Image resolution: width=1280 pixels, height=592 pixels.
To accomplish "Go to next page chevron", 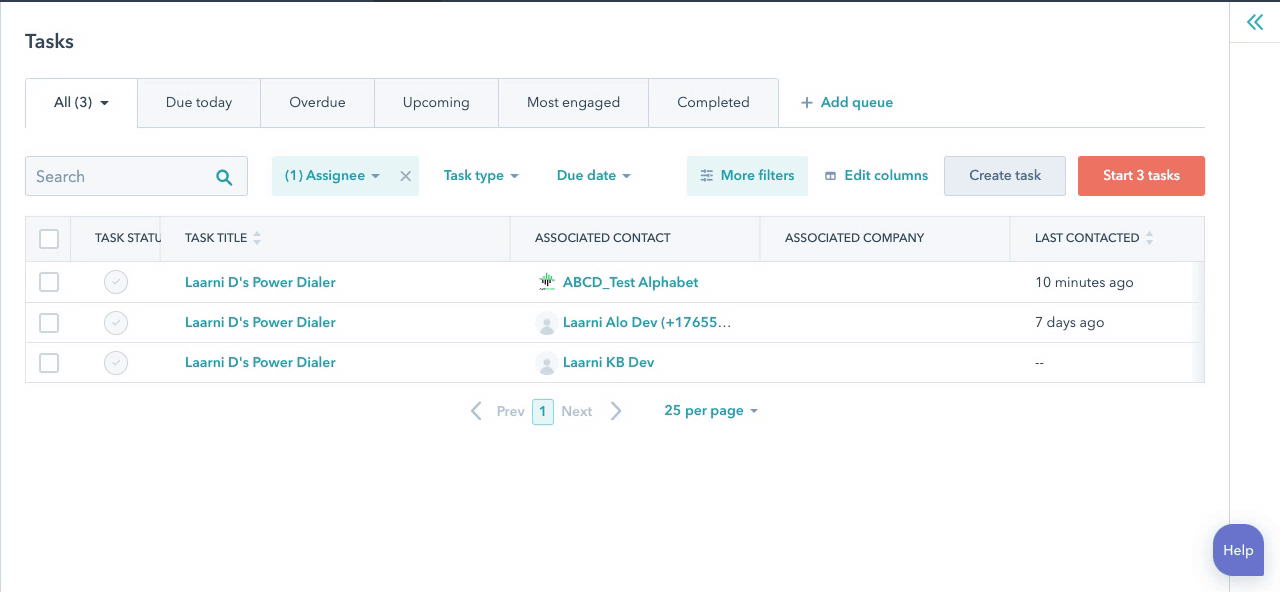I will pos(616,411).
